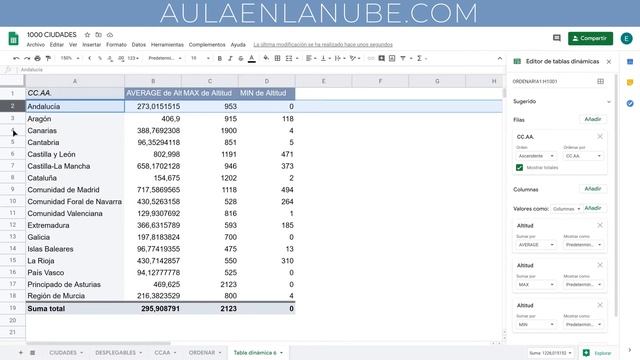
Task: Open the AVERAGE summarize dropdown
Action: coord(535,244)
